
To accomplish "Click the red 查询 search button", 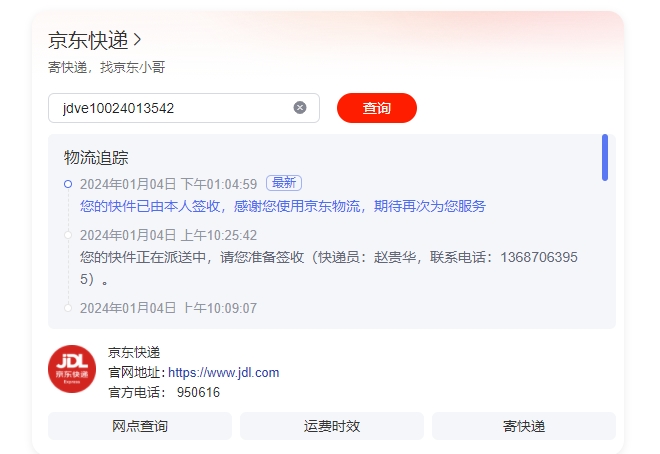I will click(377, 108).
